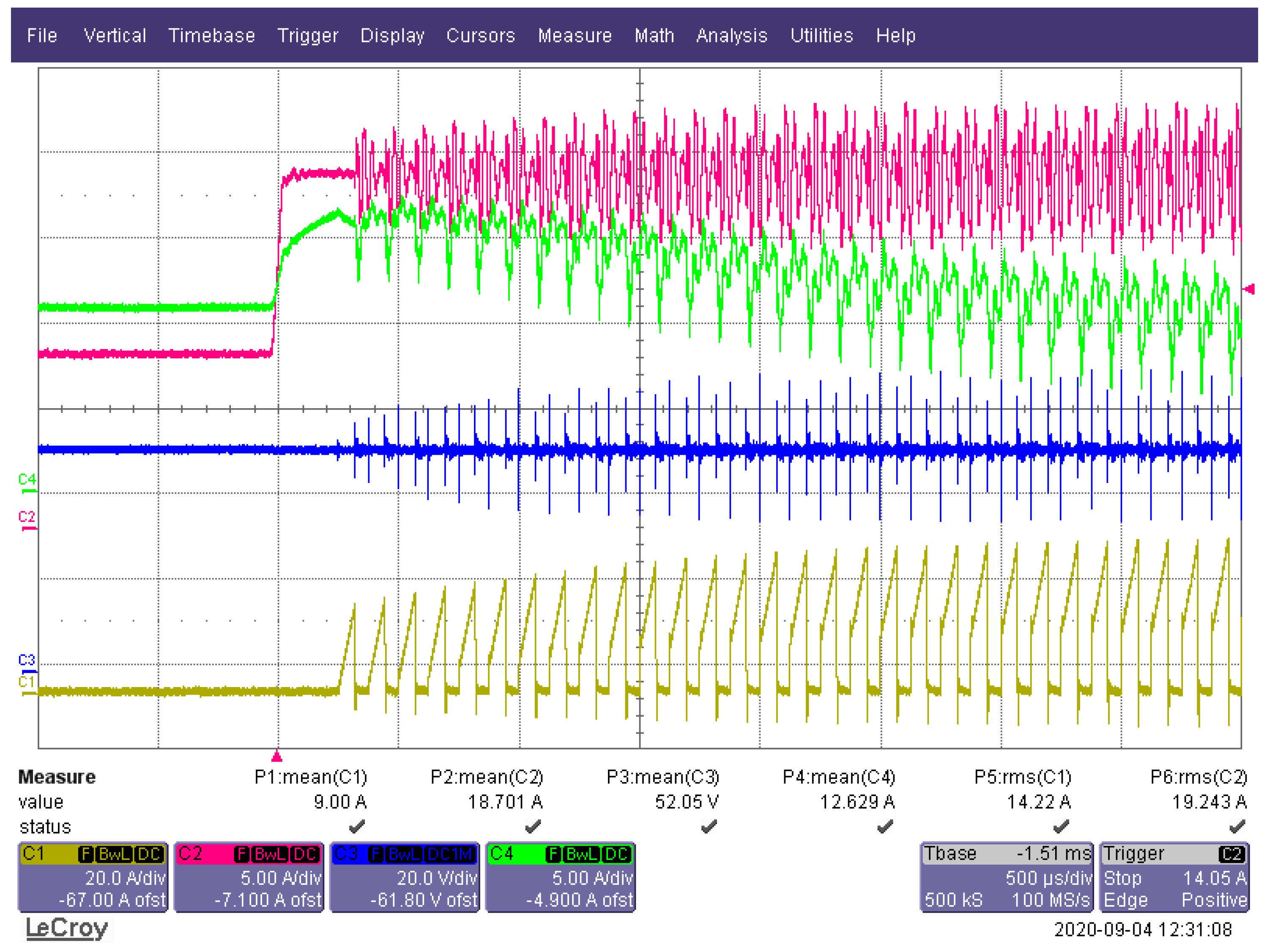Screen dimensions: 1267x952
Task: Click the C1 channel descriptor box
Action: (93, 876)
